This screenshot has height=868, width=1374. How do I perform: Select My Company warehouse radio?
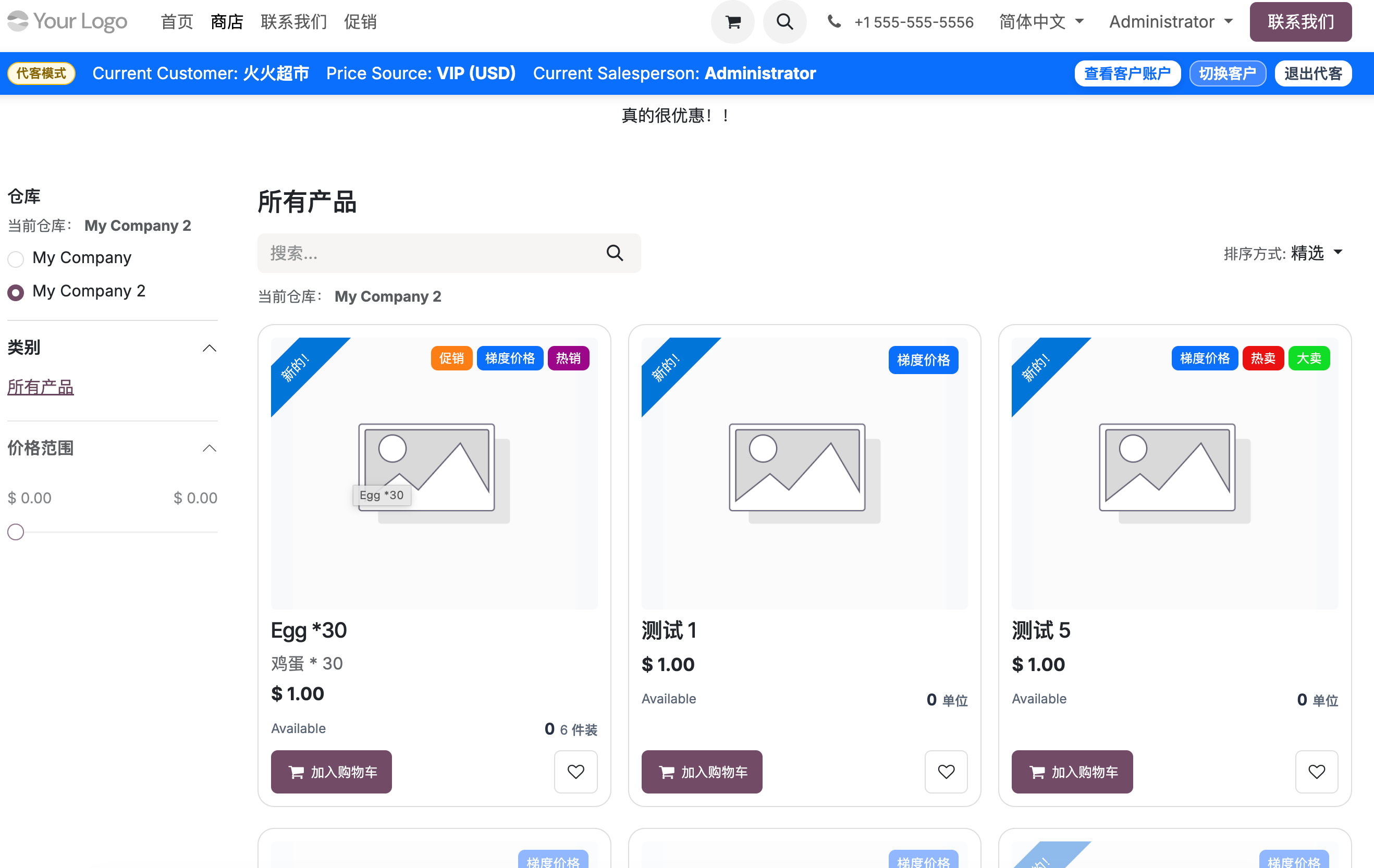coord(16,259)
